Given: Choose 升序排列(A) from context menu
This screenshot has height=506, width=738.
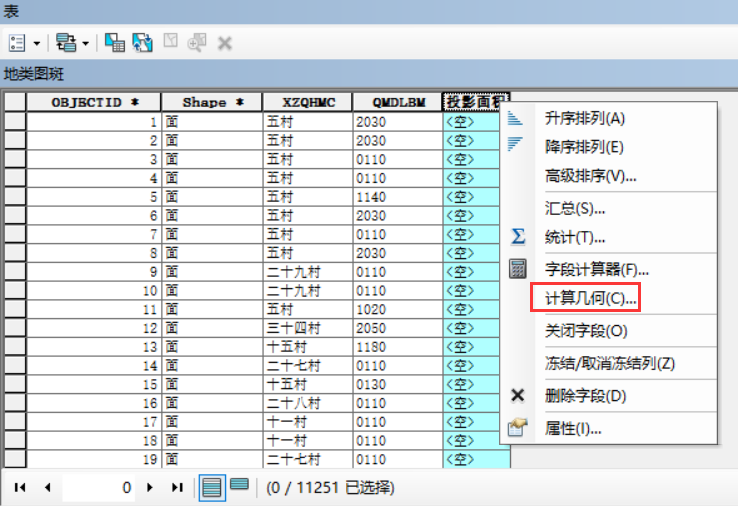Looking at the screenshot, I should [584, 118].
